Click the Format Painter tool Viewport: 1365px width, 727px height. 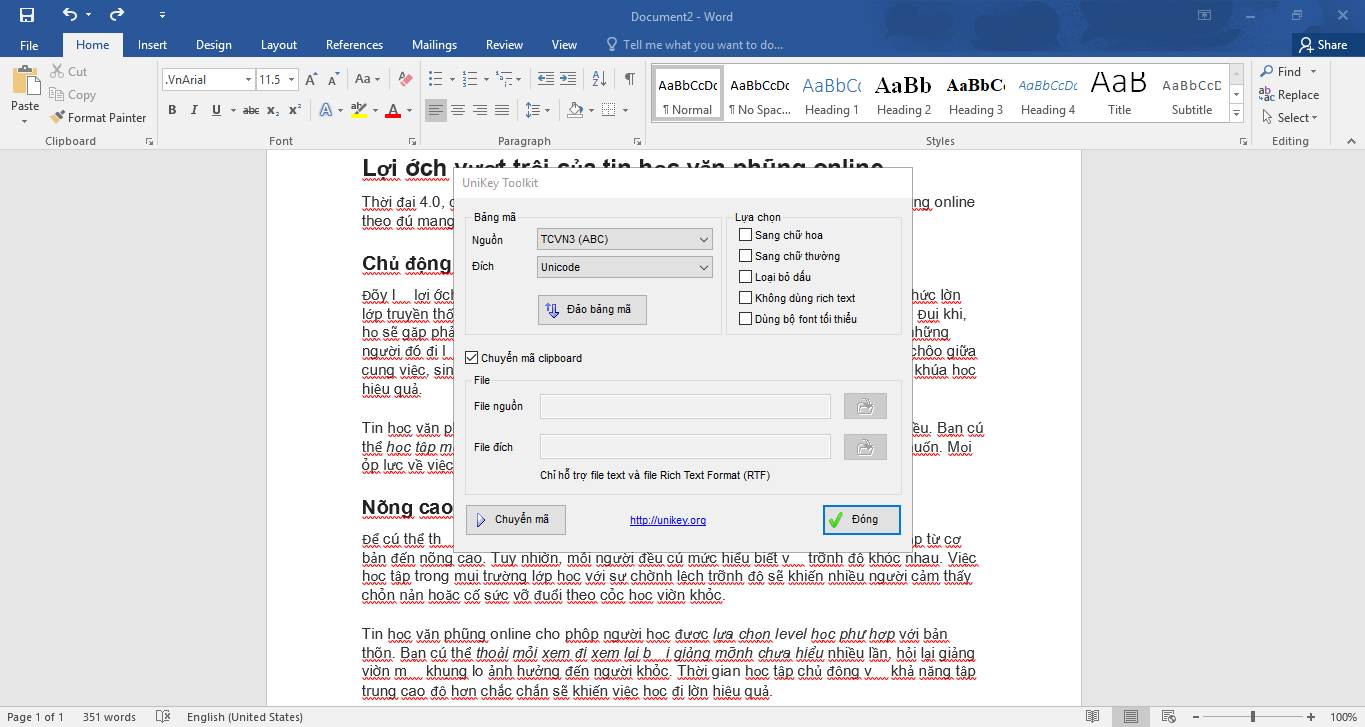(98, 117)
